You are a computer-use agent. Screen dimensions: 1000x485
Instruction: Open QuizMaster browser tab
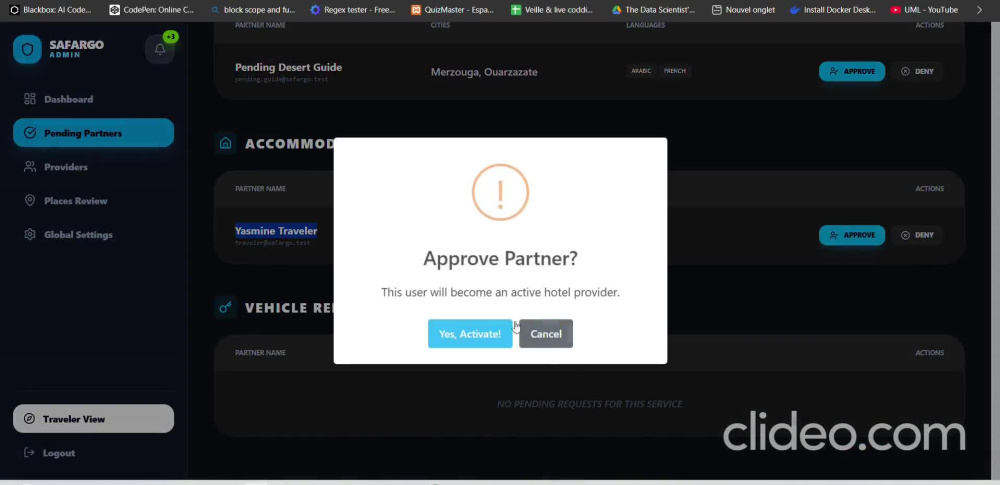click(x=453, y=10)
